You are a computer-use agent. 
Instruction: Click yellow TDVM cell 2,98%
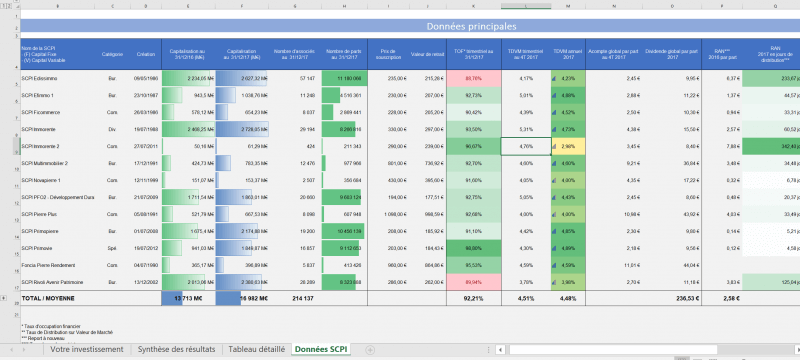568,146
